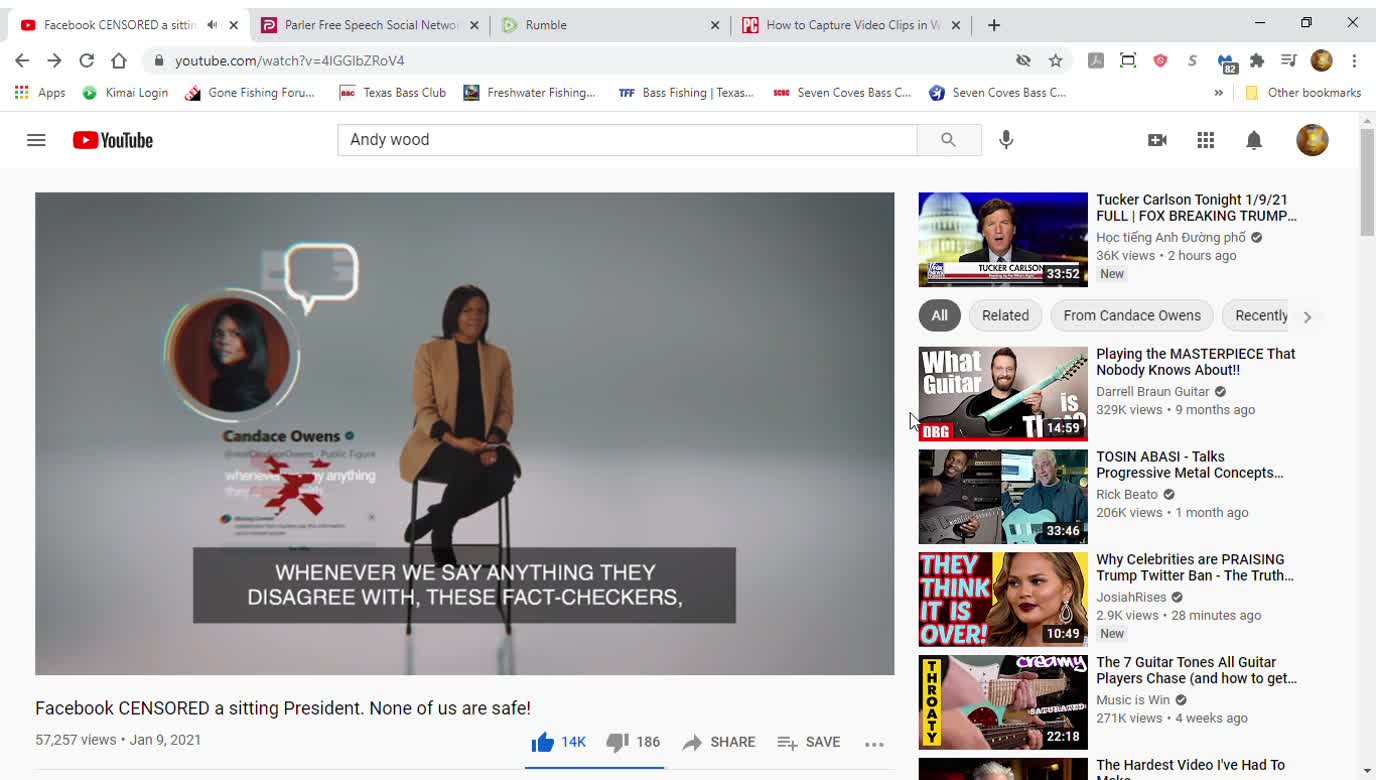Close the Rumble tab

click(715, 25)
